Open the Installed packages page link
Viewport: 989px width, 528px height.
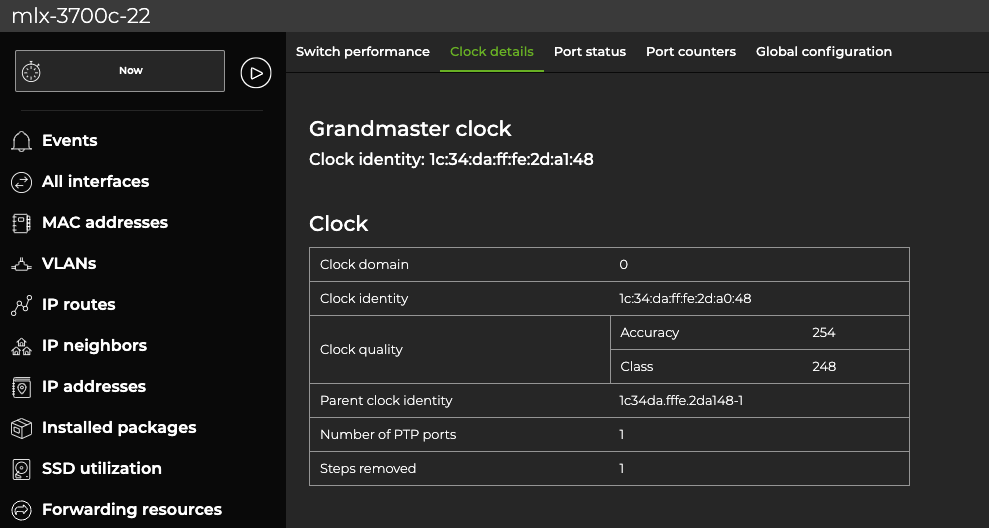(x=118, y=428)
